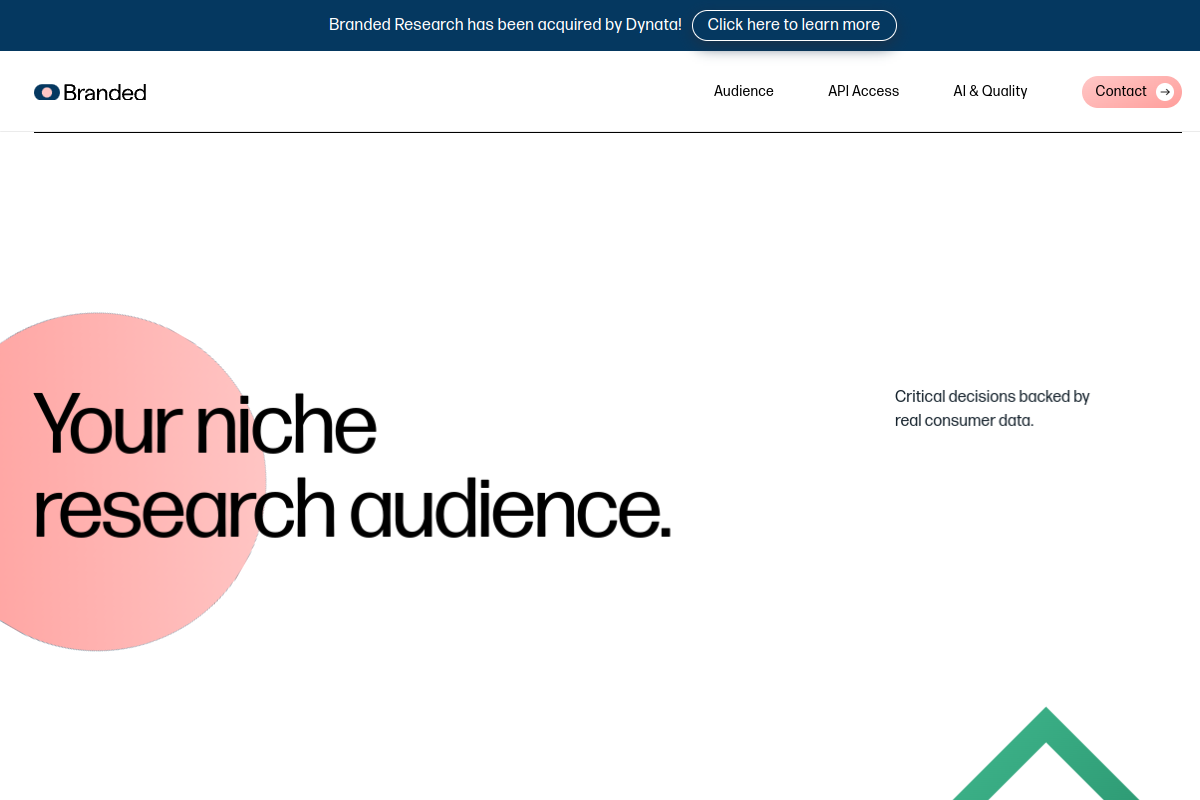Click the tagline about real consumer data

pos(991,408)
